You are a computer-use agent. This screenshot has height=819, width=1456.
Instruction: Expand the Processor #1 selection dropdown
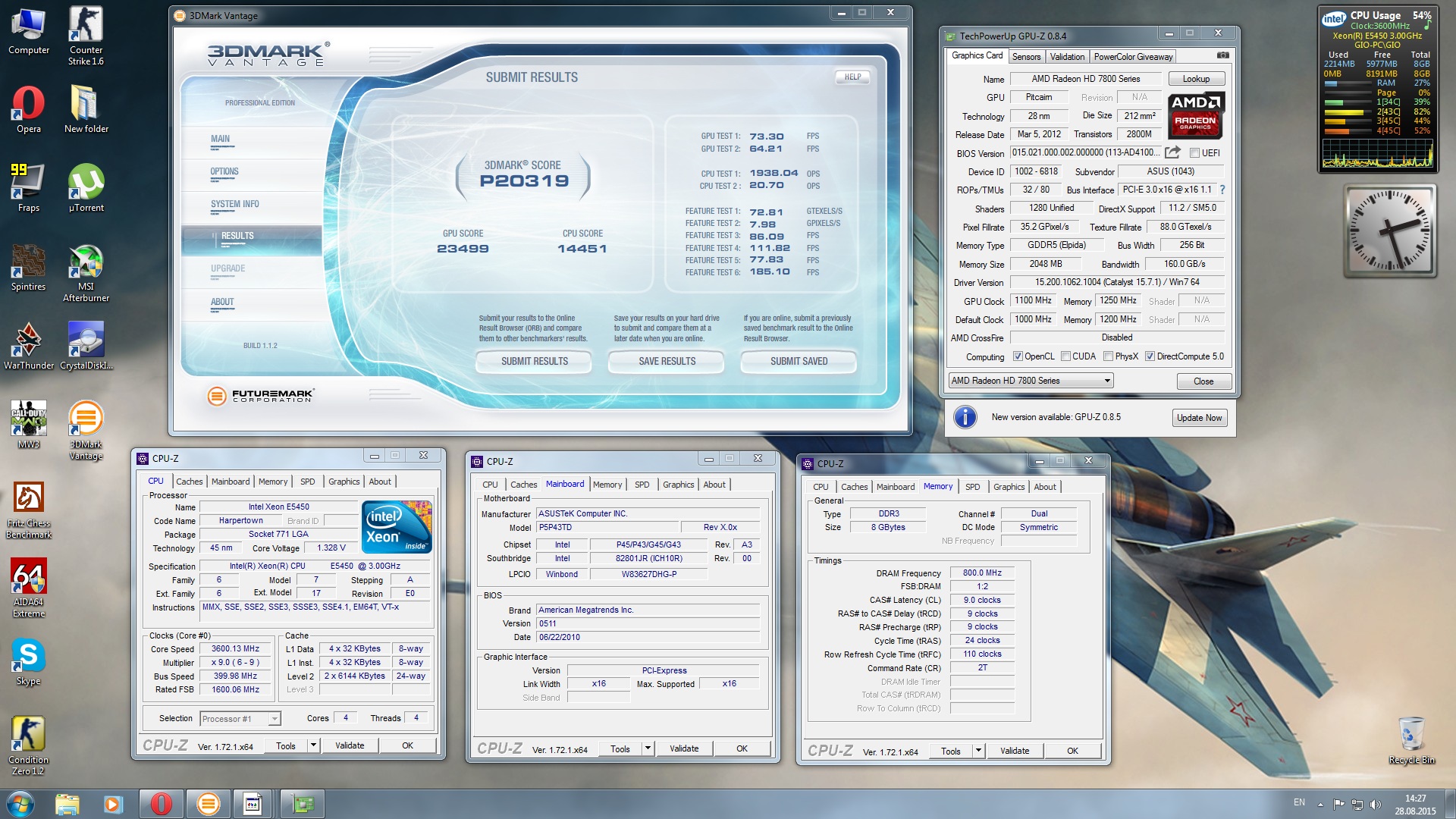[275, 719]
